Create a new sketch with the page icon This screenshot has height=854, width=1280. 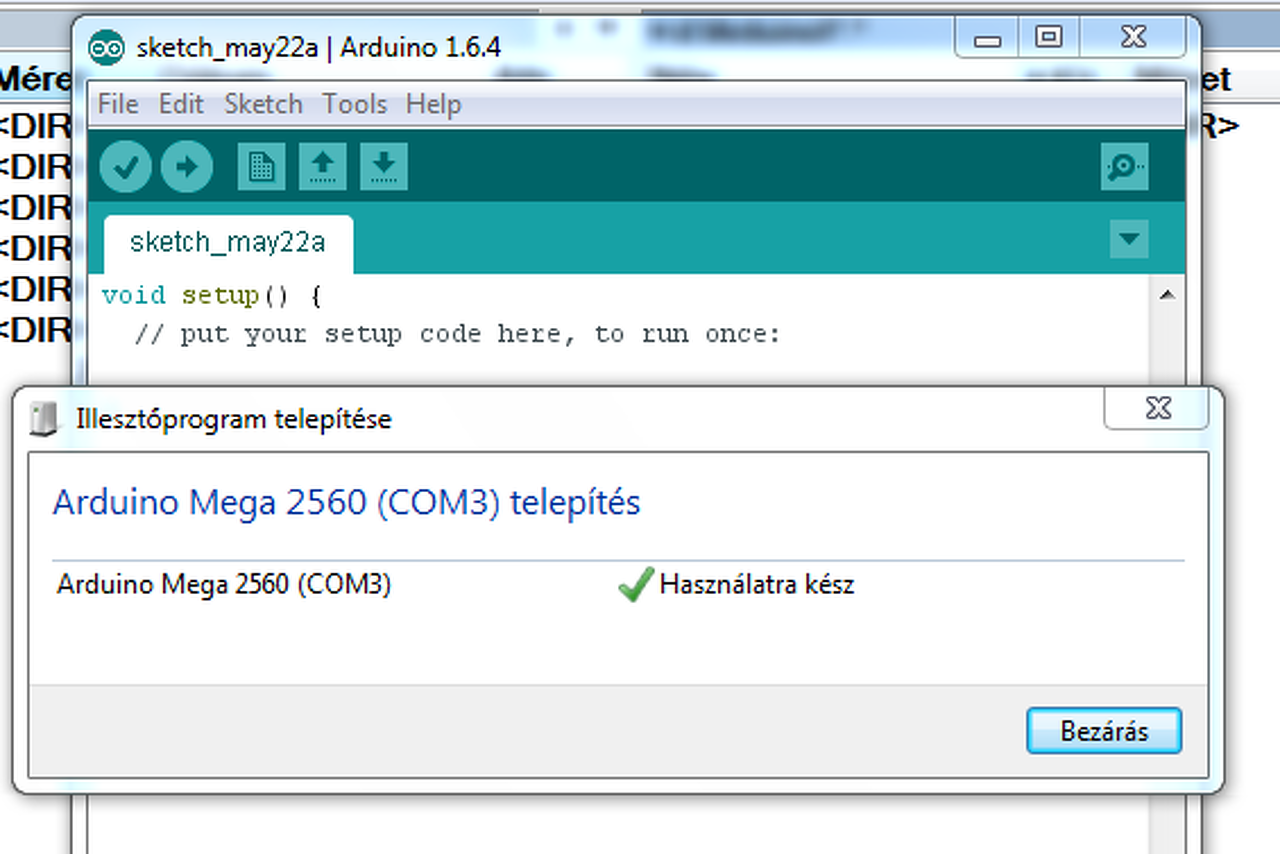(261, 167)
